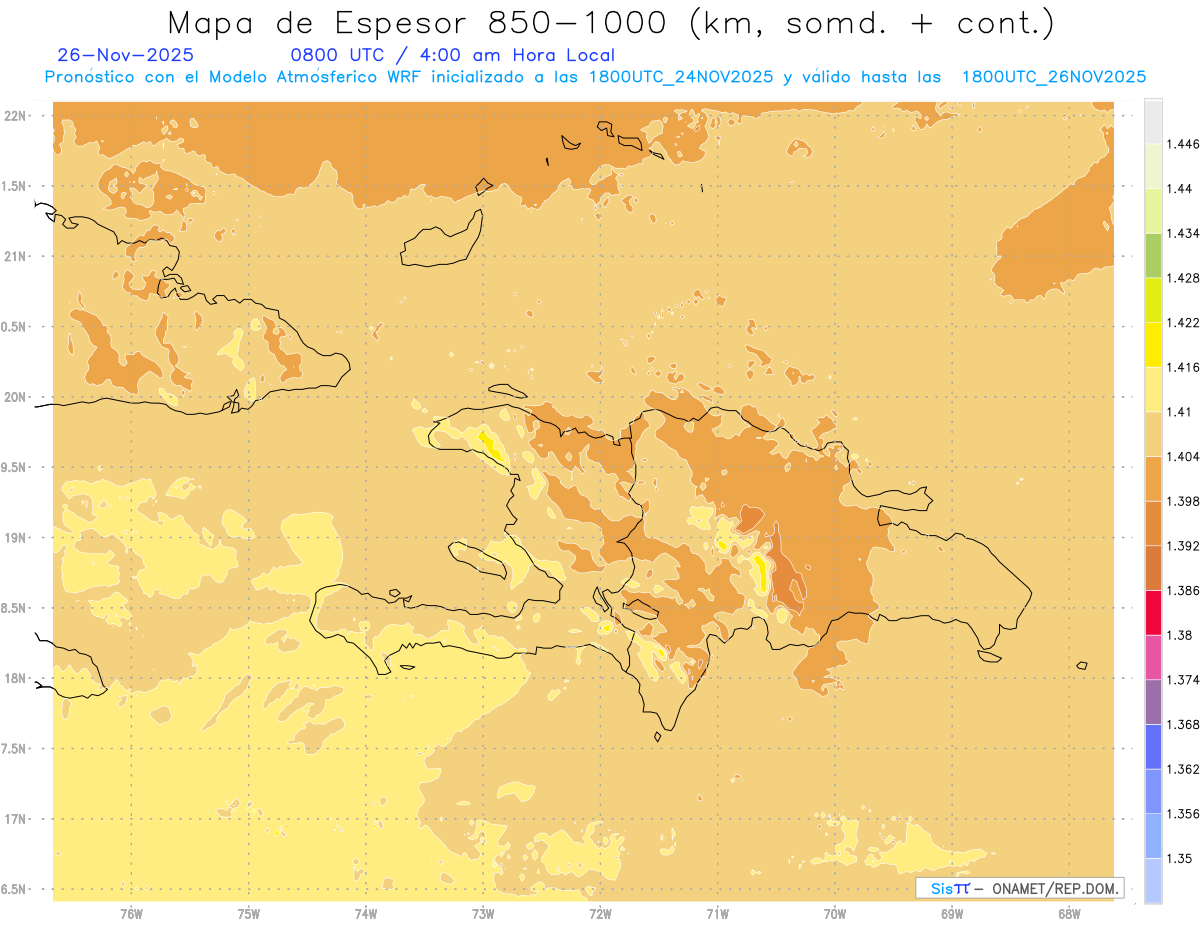Choose the tan legend band between 1.404 and 1.41
Image resolution: width=1200 pixels, height=927 pixels.
click(1153, 434)
